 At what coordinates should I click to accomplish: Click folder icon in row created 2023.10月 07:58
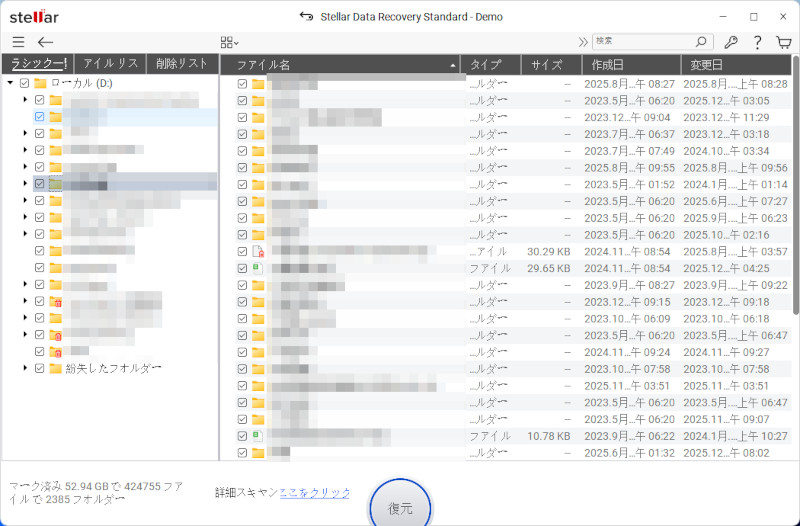[258, 369]
